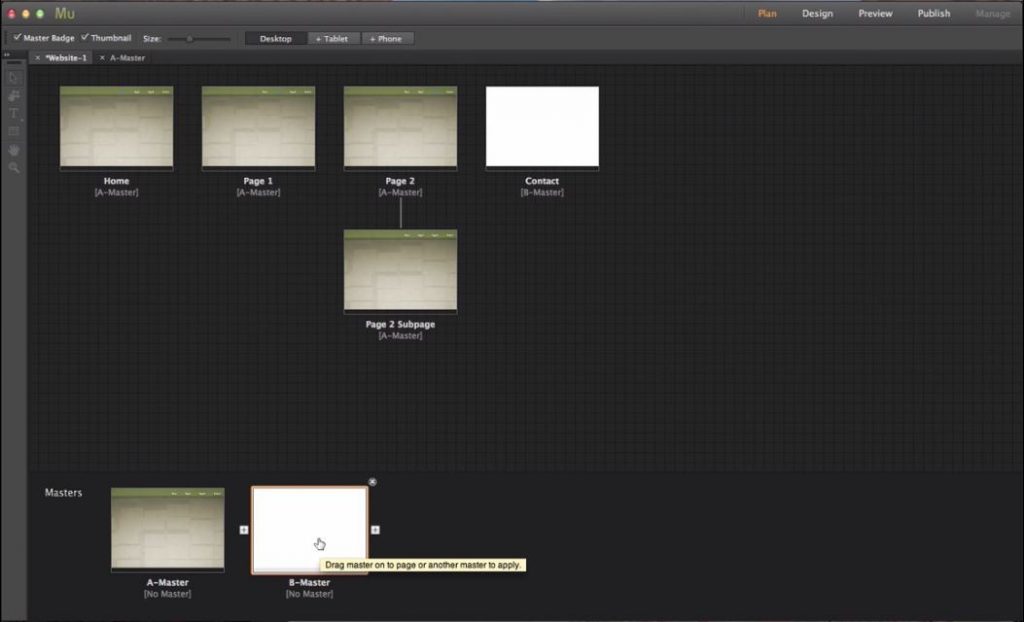
Task: Select the A-Master thumbnail in Masters
Action: 168,529
